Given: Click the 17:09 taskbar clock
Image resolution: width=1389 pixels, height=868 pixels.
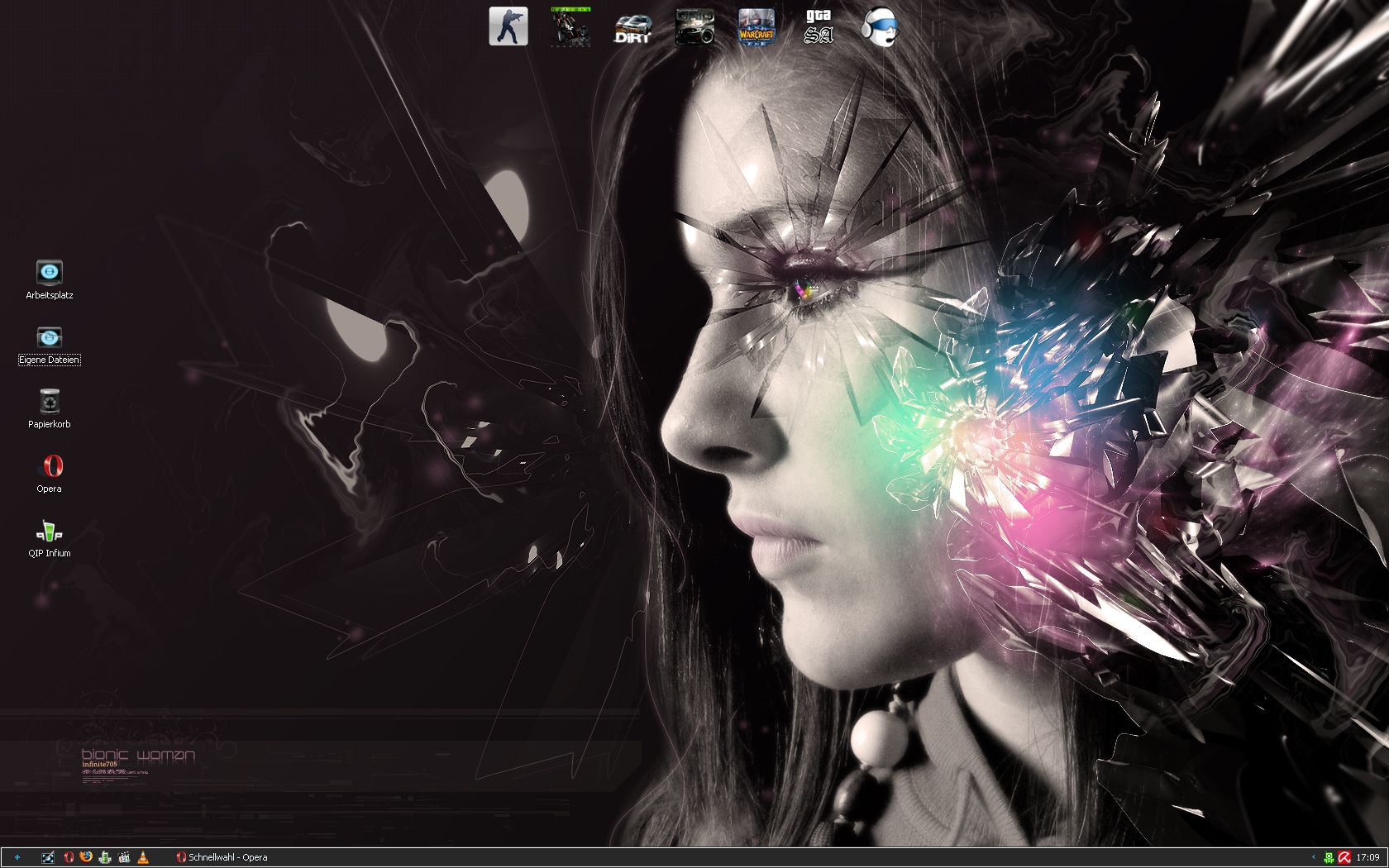Looking at the screenshot, I should 1368,857.
